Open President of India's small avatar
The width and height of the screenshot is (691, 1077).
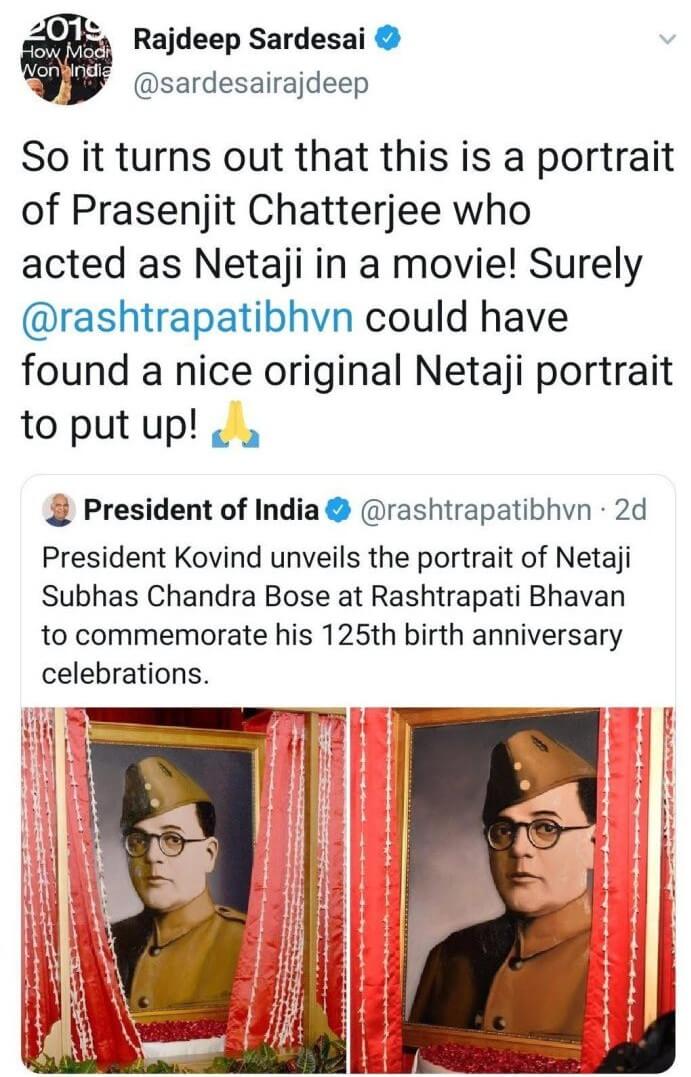click(x=59, y=510)
